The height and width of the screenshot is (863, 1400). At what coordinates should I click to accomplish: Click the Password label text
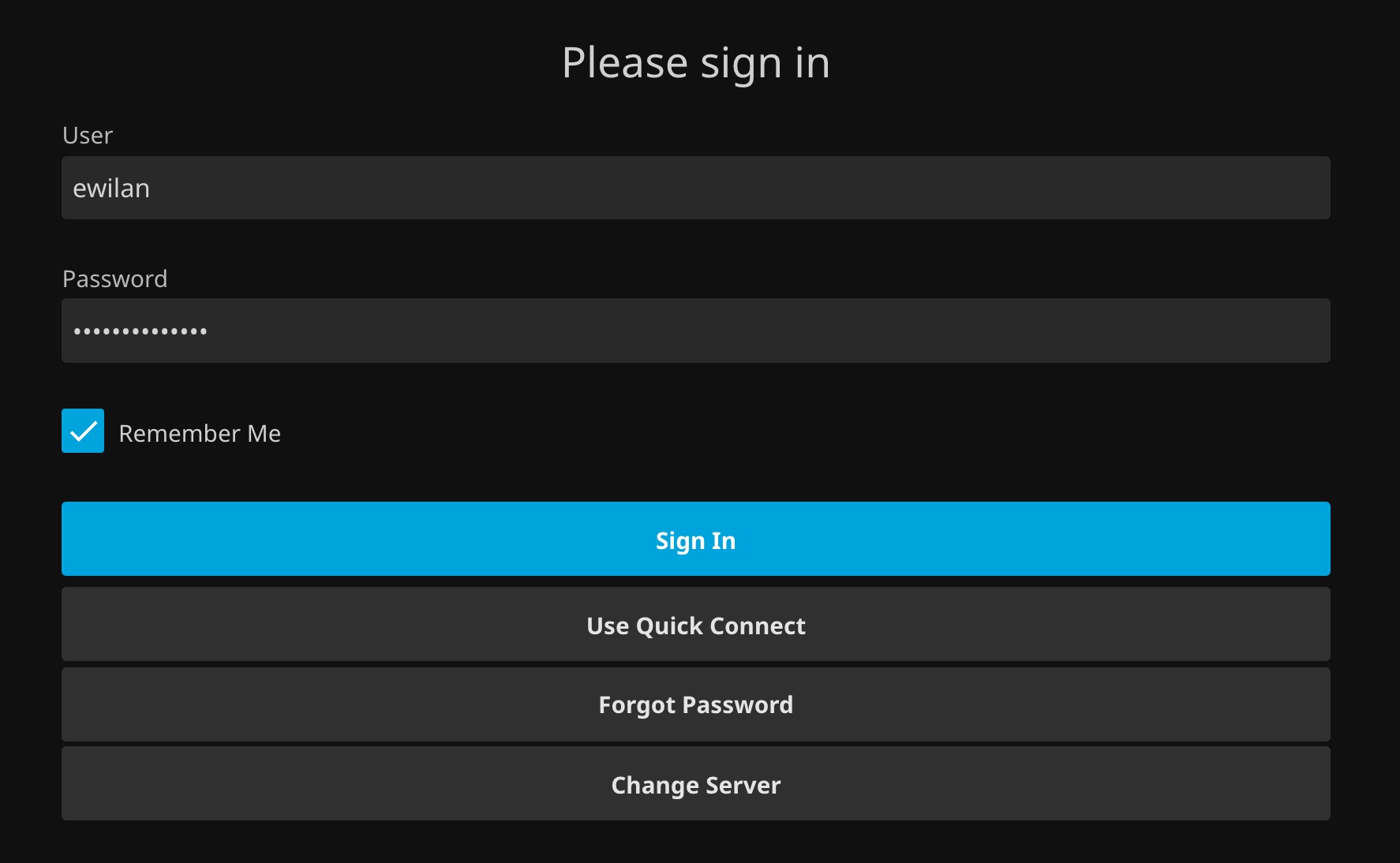point(114,278)
